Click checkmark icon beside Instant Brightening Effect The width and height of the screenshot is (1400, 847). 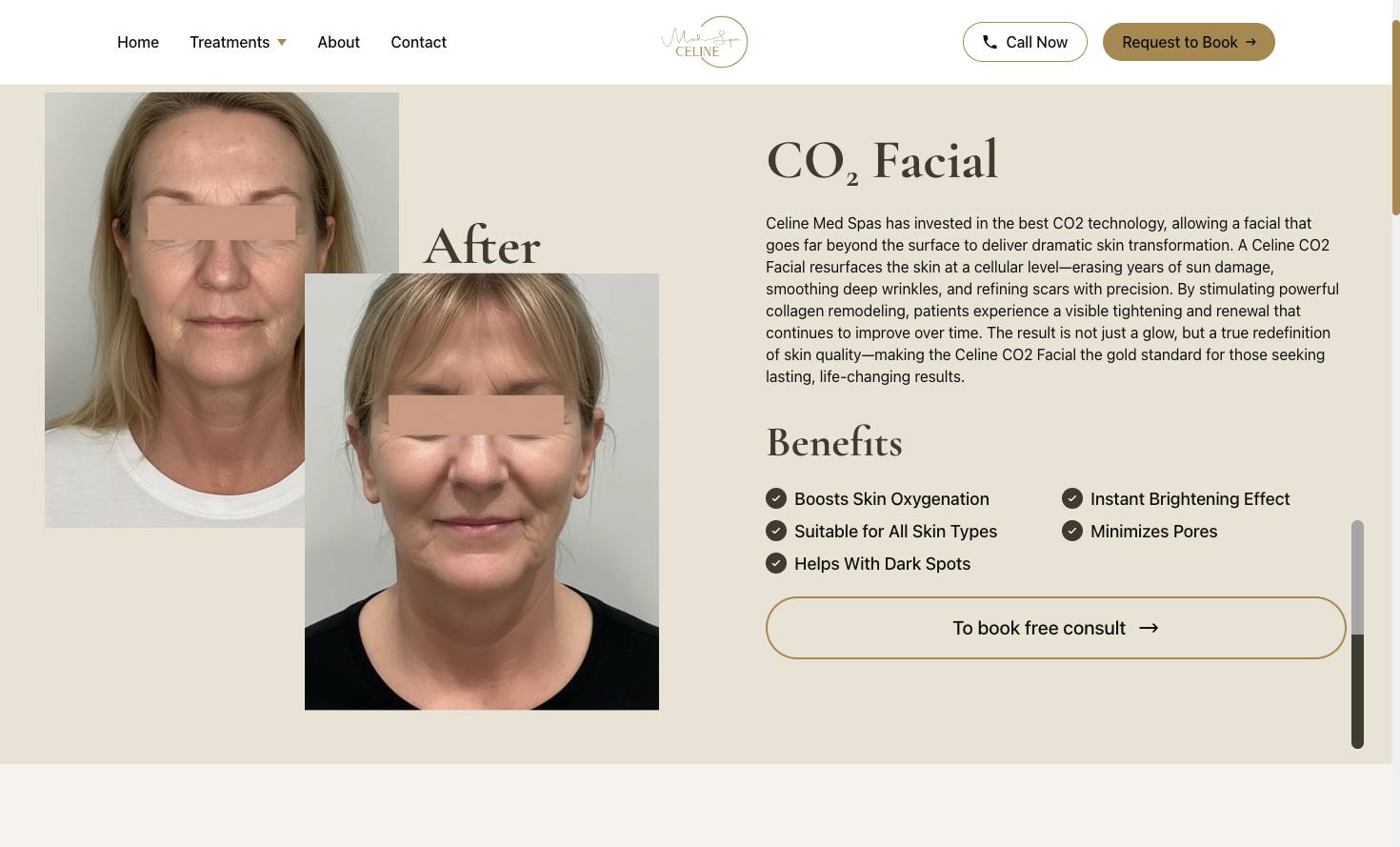point(1072,498)
